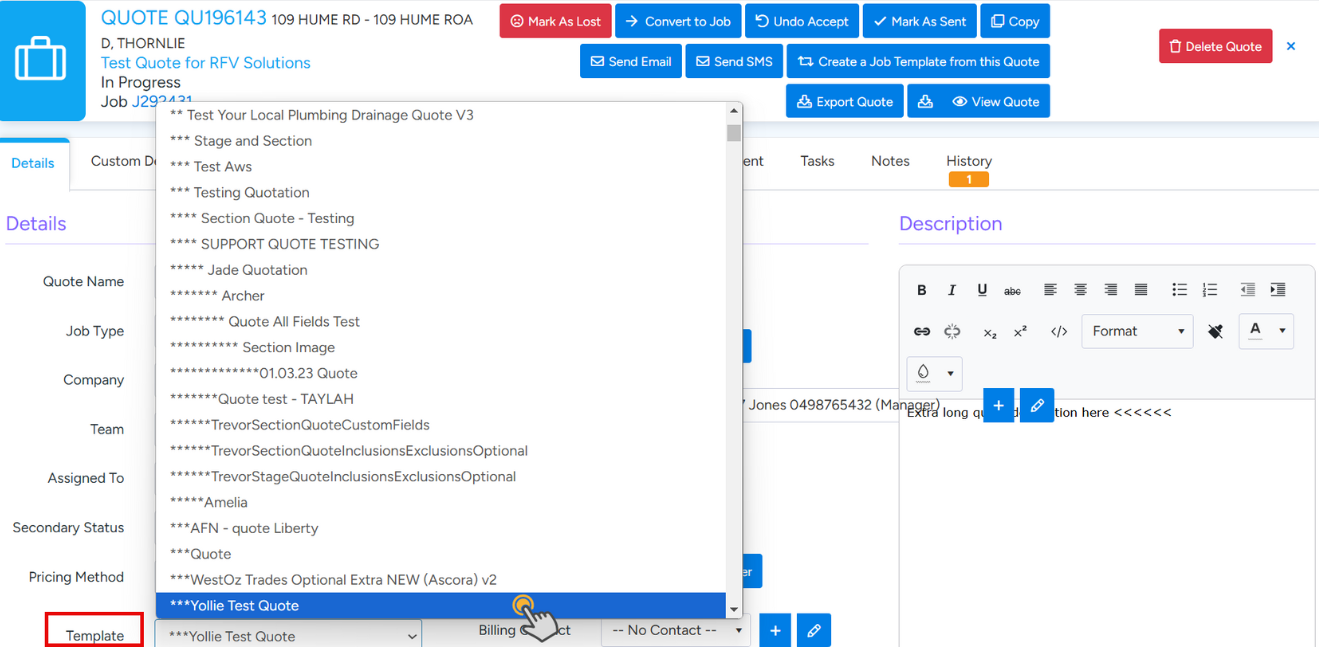The width and height of the screenshot is (1319, 647).
Task: Open the History tab
Action: 968,161
